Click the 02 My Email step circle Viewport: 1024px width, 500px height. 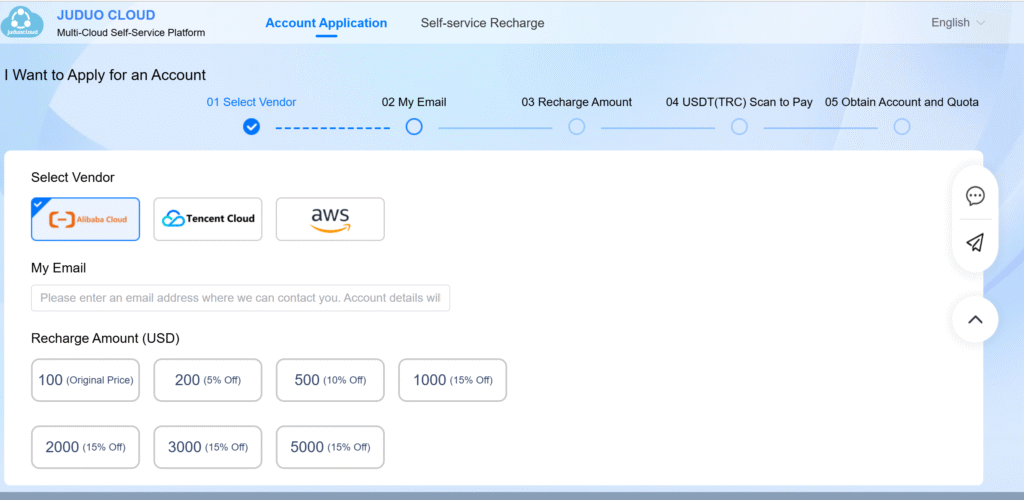click(x=414, y=127)
